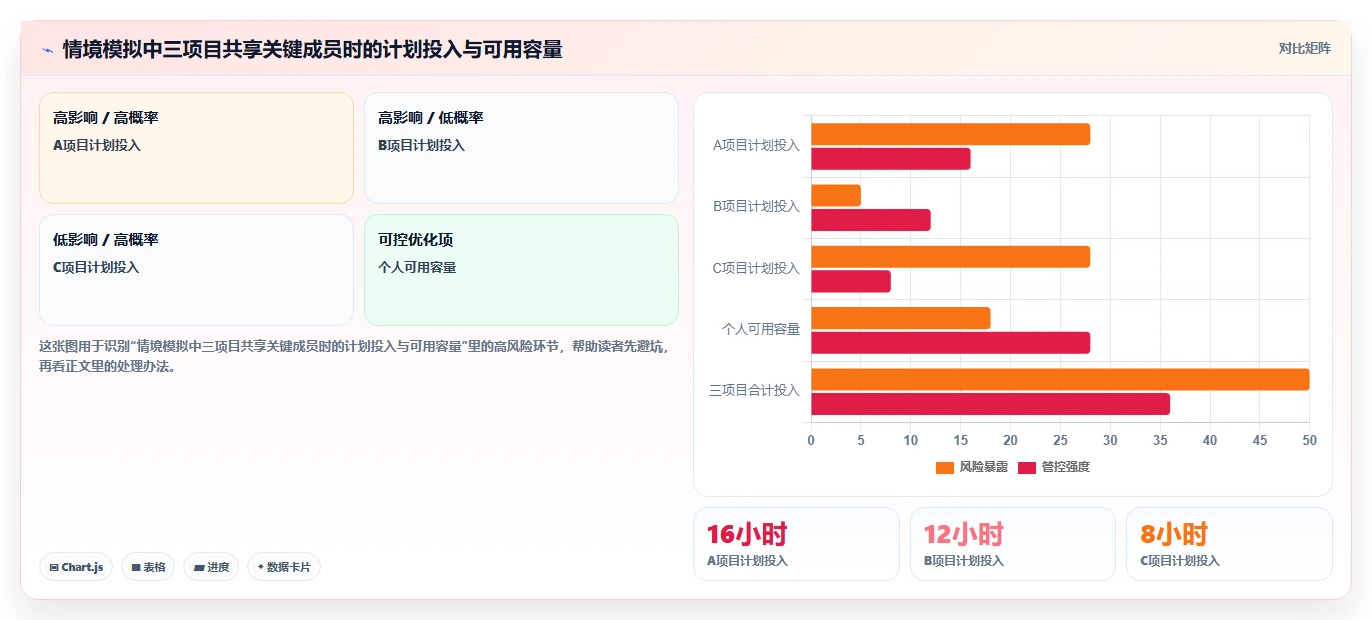Click the B项目计划投入 axis label

click(x=756, y=206)
